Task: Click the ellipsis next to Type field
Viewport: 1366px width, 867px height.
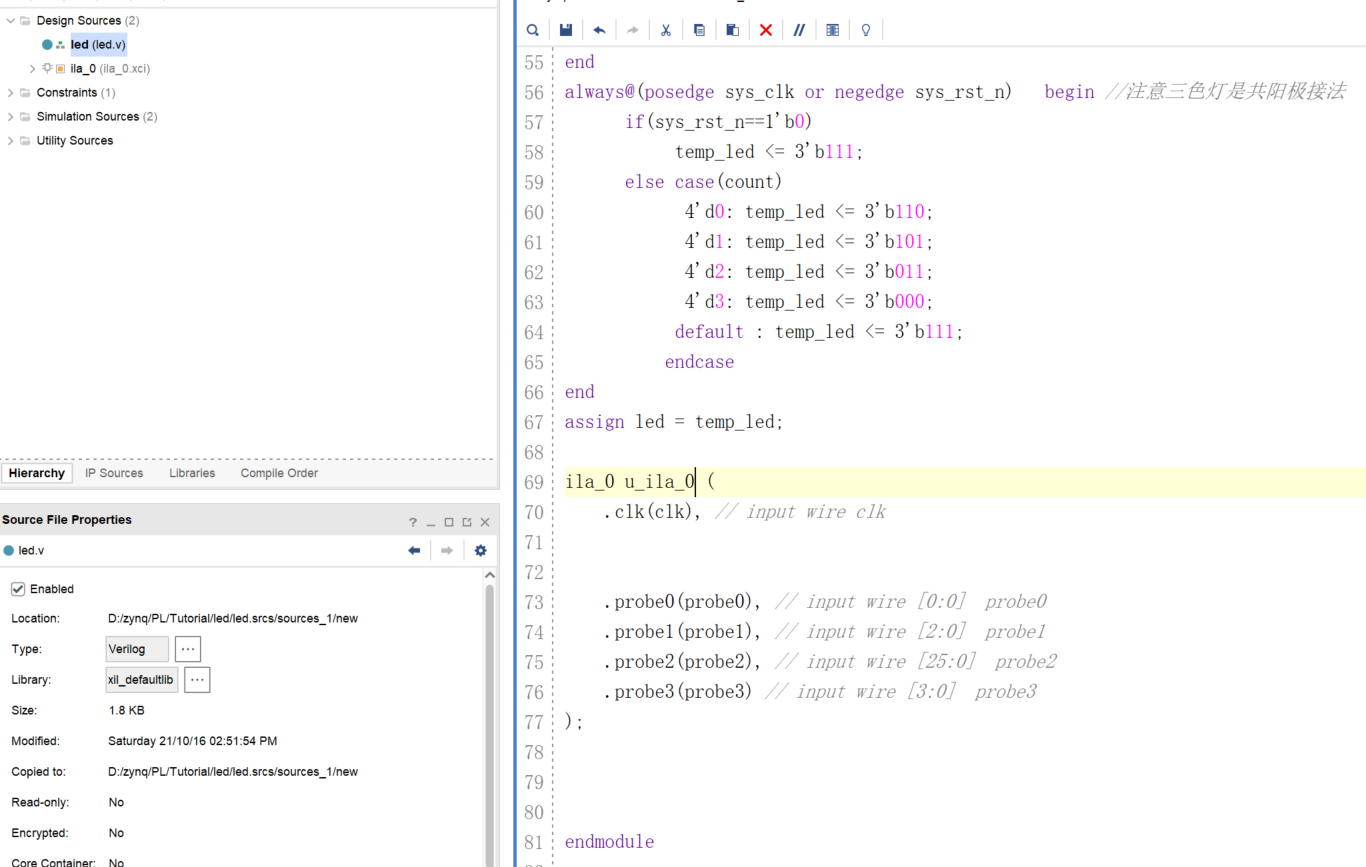Action: [187, 649]
